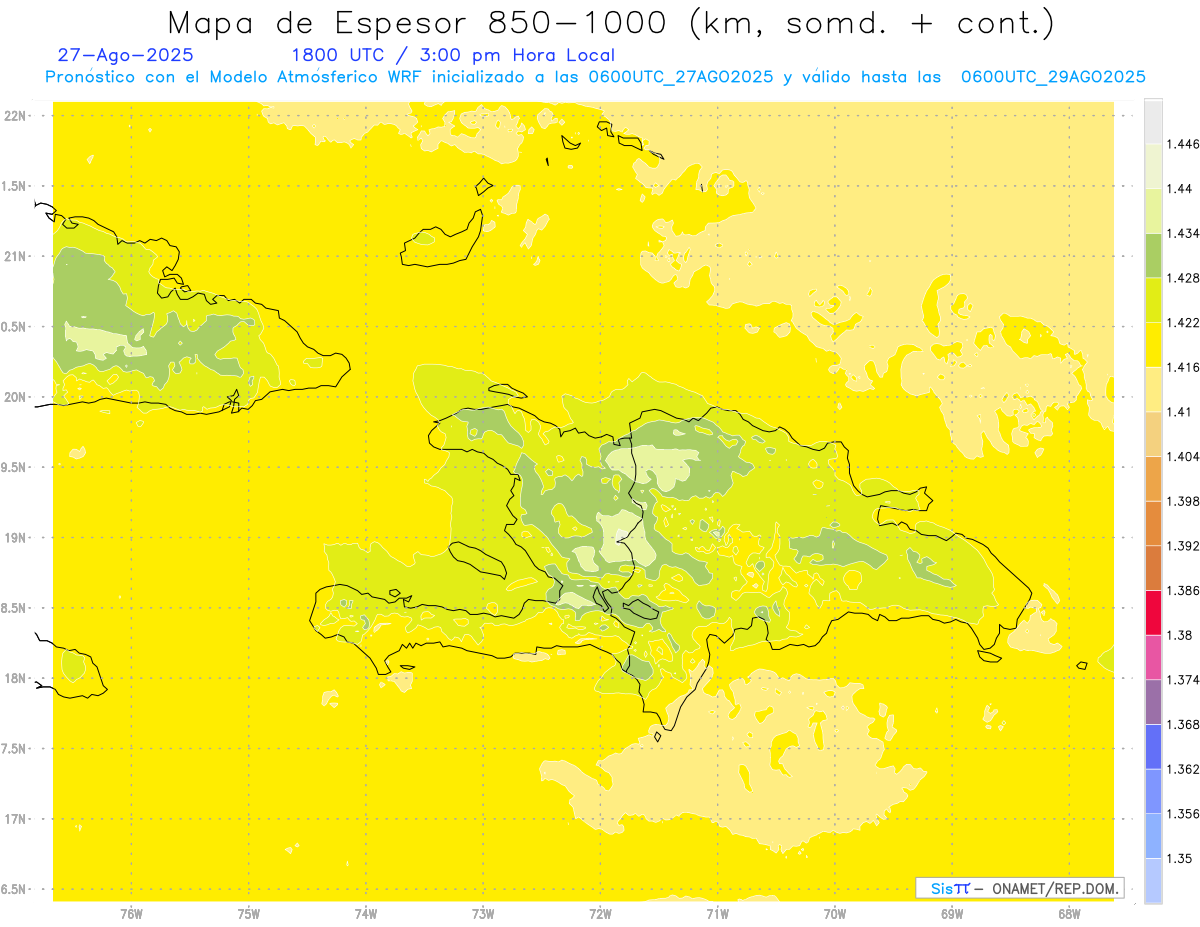Click the longitude label "74W"
Screen dimensions: 1200x927
click(x=366, y=913)
